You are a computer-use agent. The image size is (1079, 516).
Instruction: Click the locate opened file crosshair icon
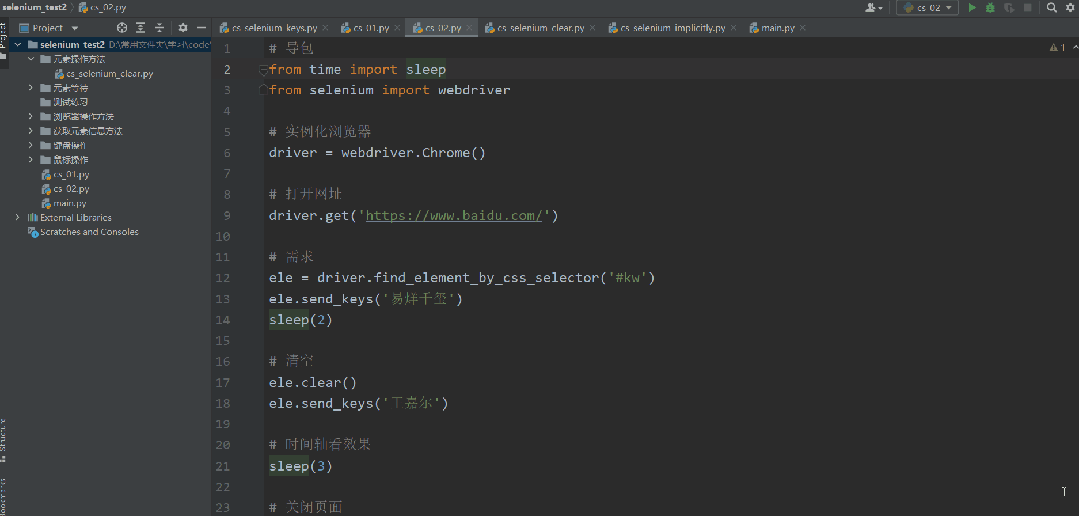[x=122, y=28]
